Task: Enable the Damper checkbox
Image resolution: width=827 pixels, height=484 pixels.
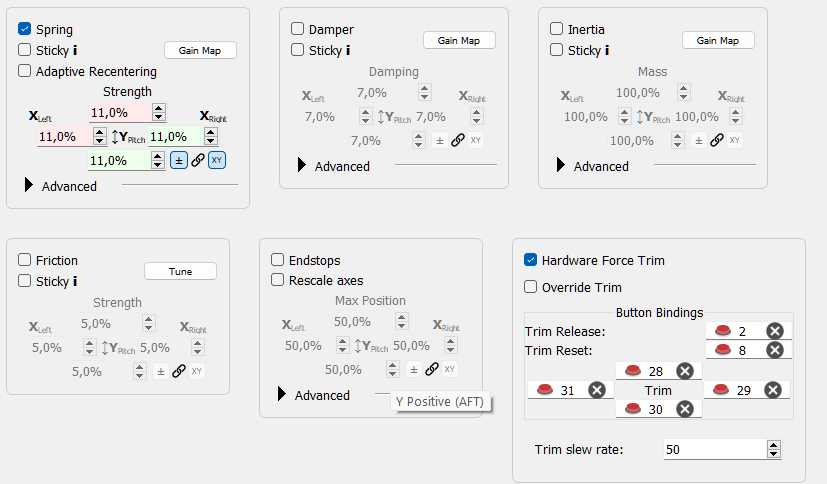Action: point(298,30)
